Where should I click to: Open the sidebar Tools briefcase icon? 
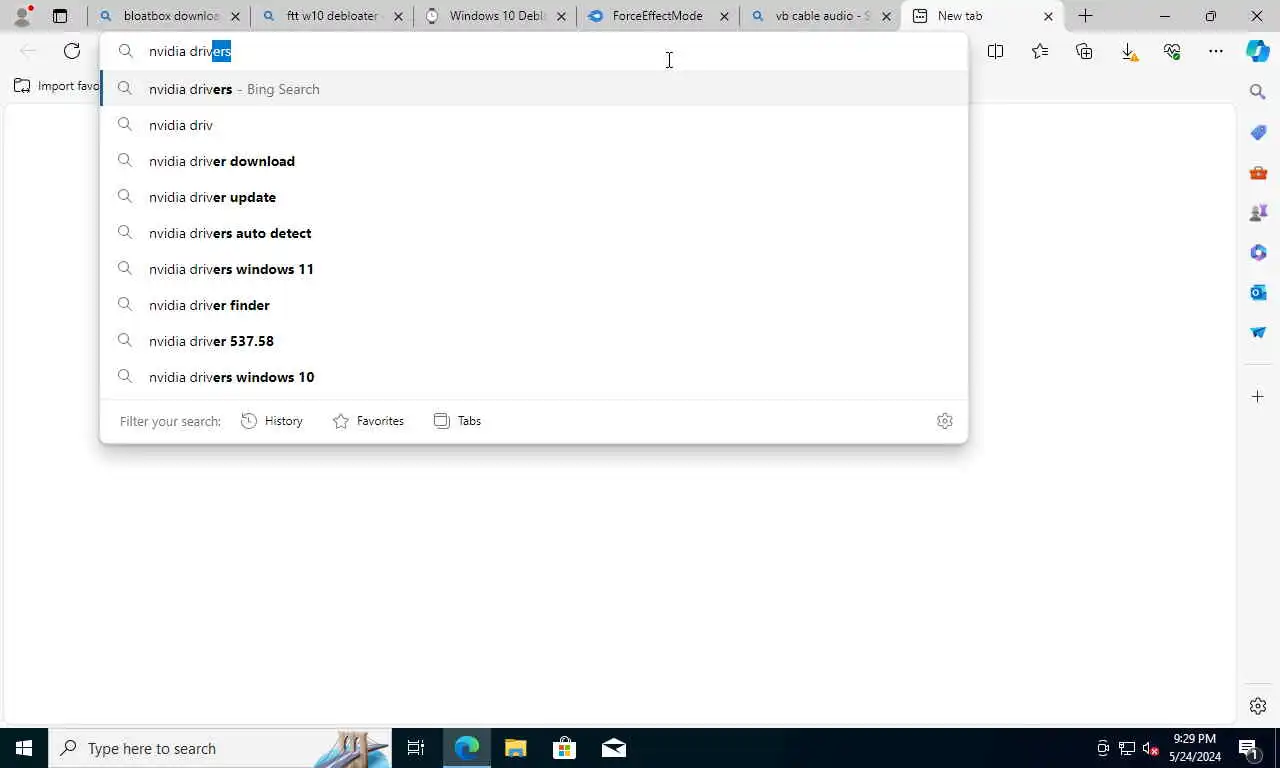1258,172
